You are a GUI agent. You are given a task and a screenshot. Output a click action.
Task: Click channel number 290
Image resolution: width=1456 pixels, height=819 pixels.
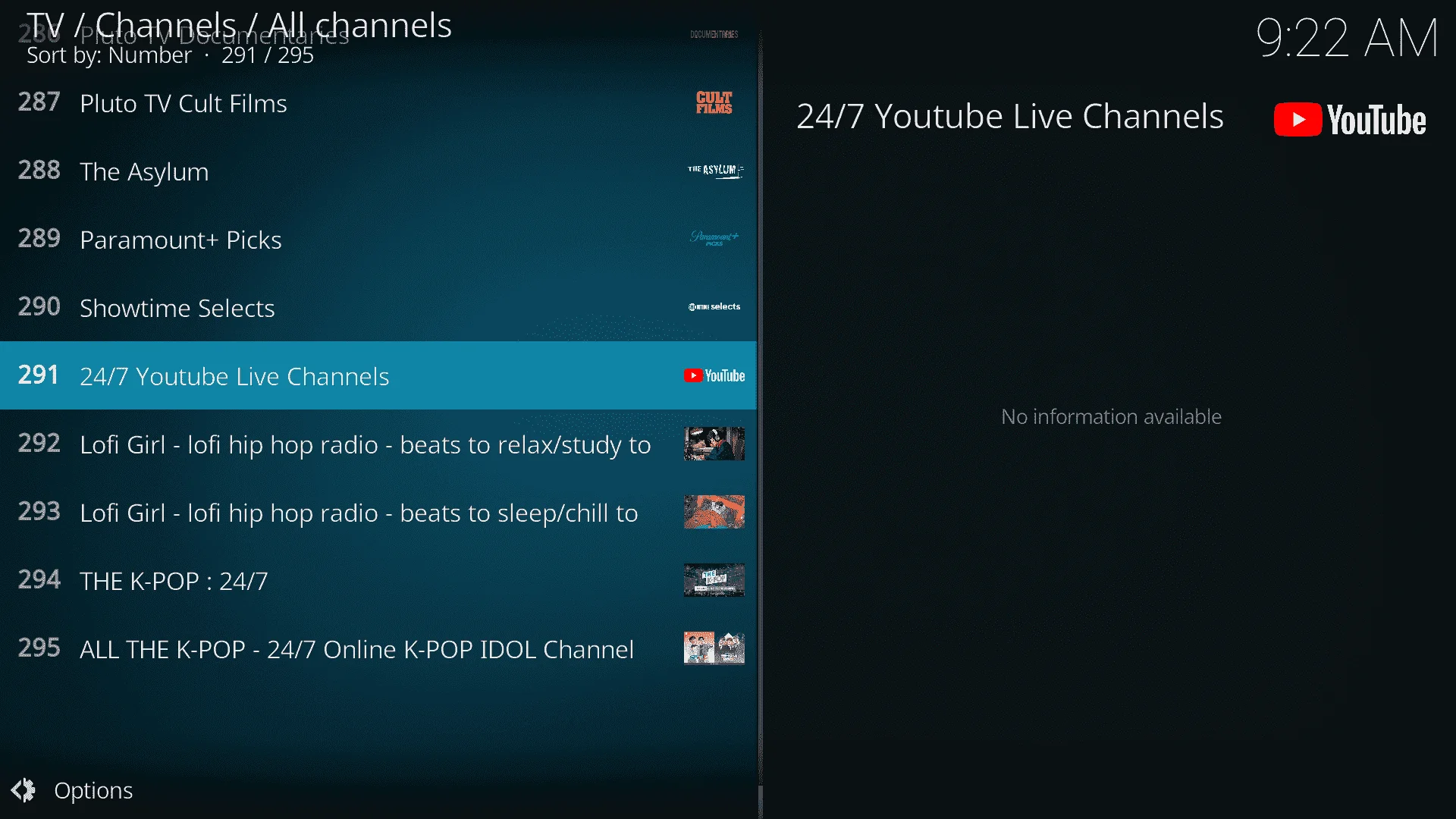[39, 306]
